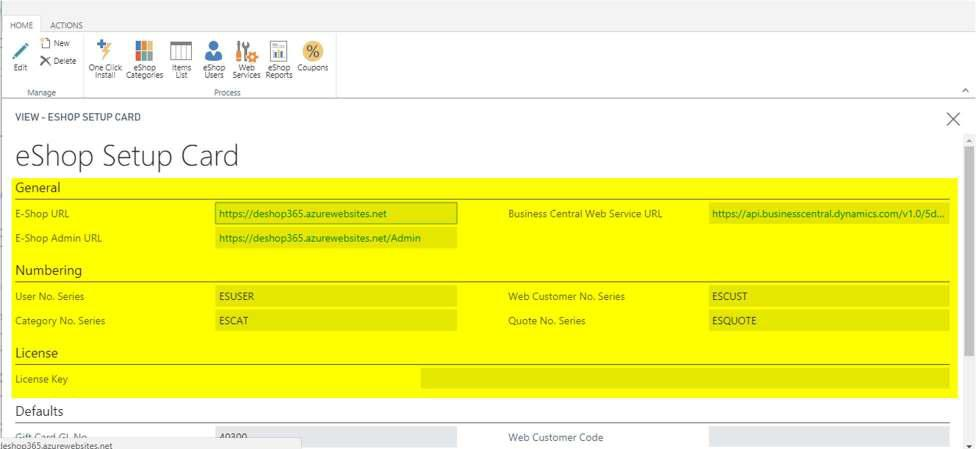Click the Category No. Series field ESCAT
Image resolution: width=976 pixels, height=449 pixels.
336,321
